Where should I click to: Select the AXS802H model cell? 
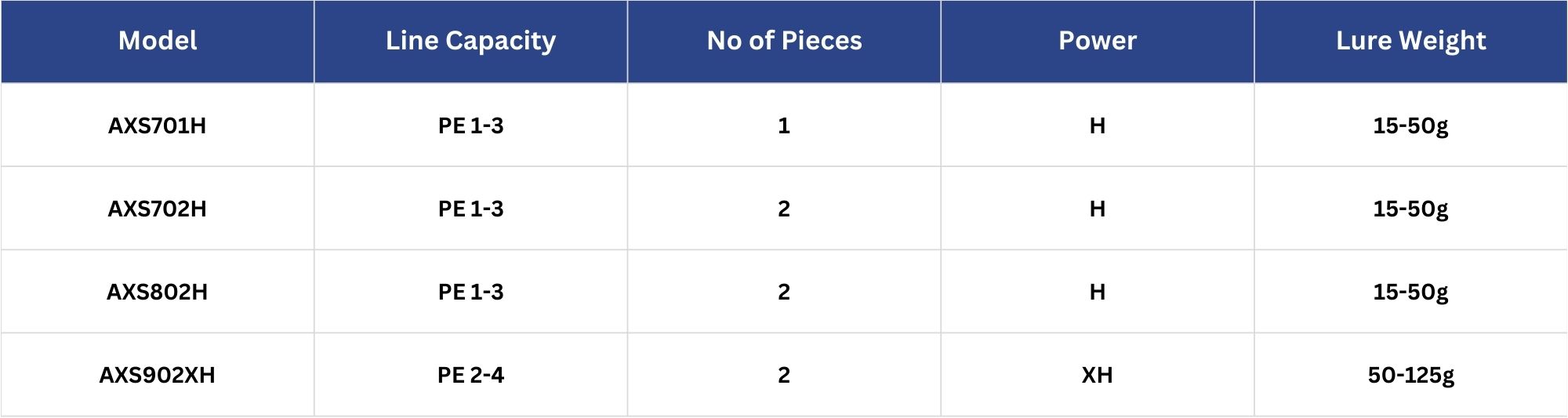click(x=158, y=292)
